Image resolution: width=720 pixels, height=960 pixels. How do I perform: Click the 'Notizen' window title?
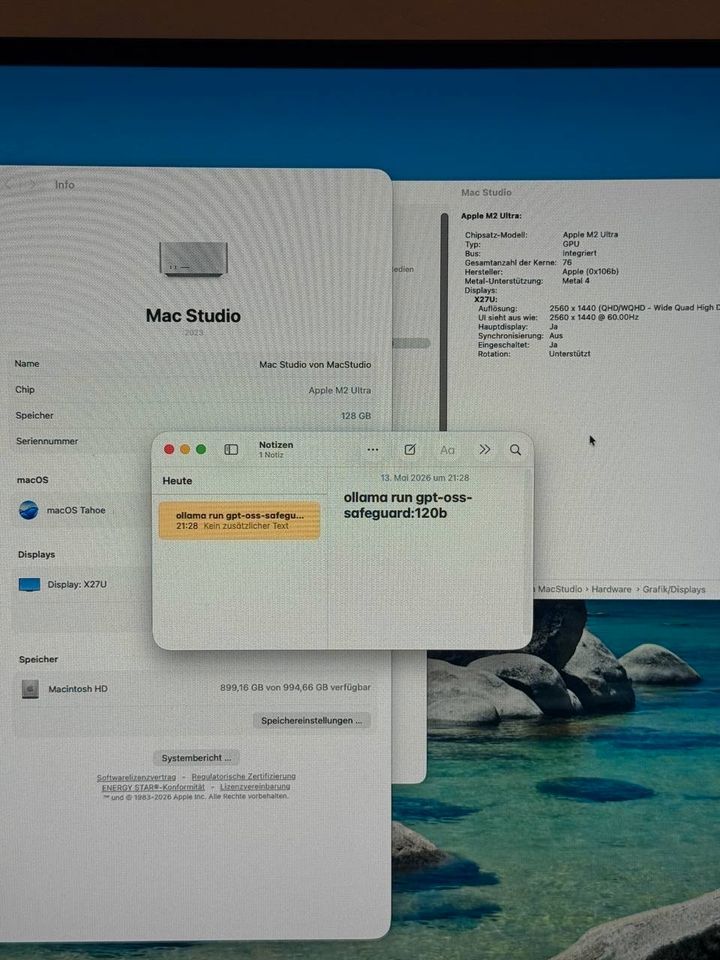(x=276, y=445)
